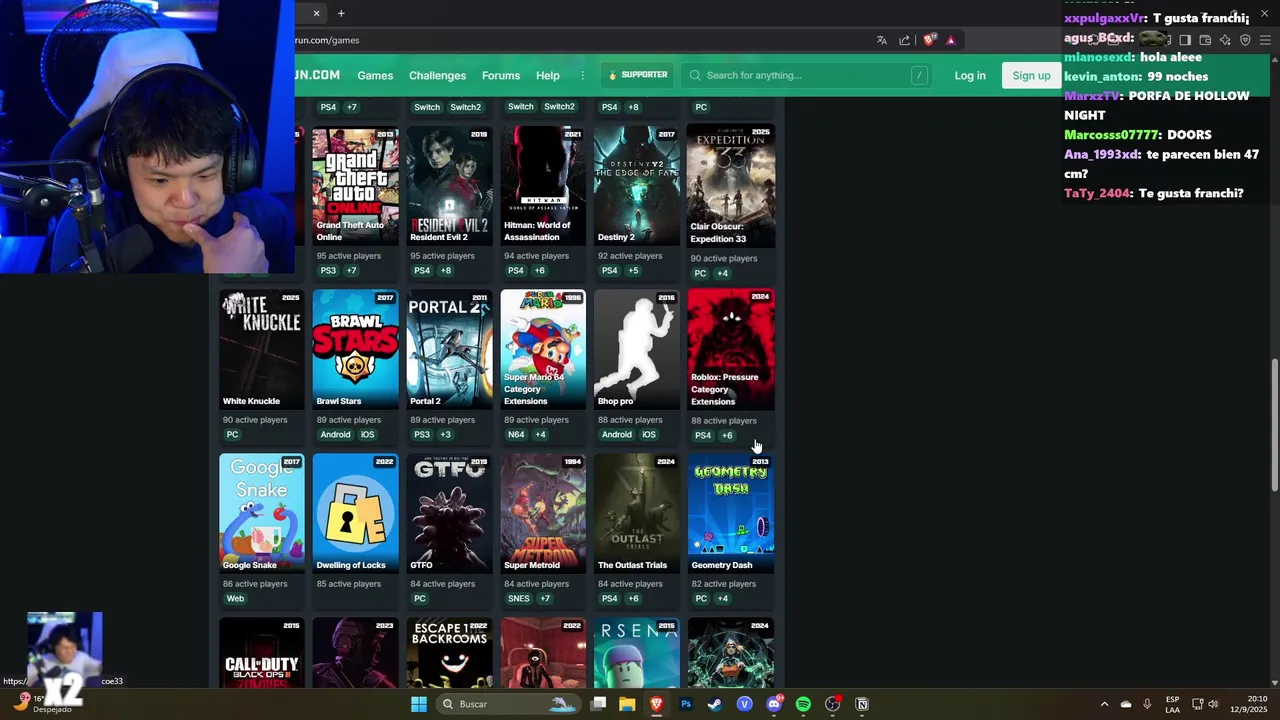The height and width of the screenshot is (720, 1280).
Task: Open the Brave Wallet icon
Action: (x=1205, y=40)
